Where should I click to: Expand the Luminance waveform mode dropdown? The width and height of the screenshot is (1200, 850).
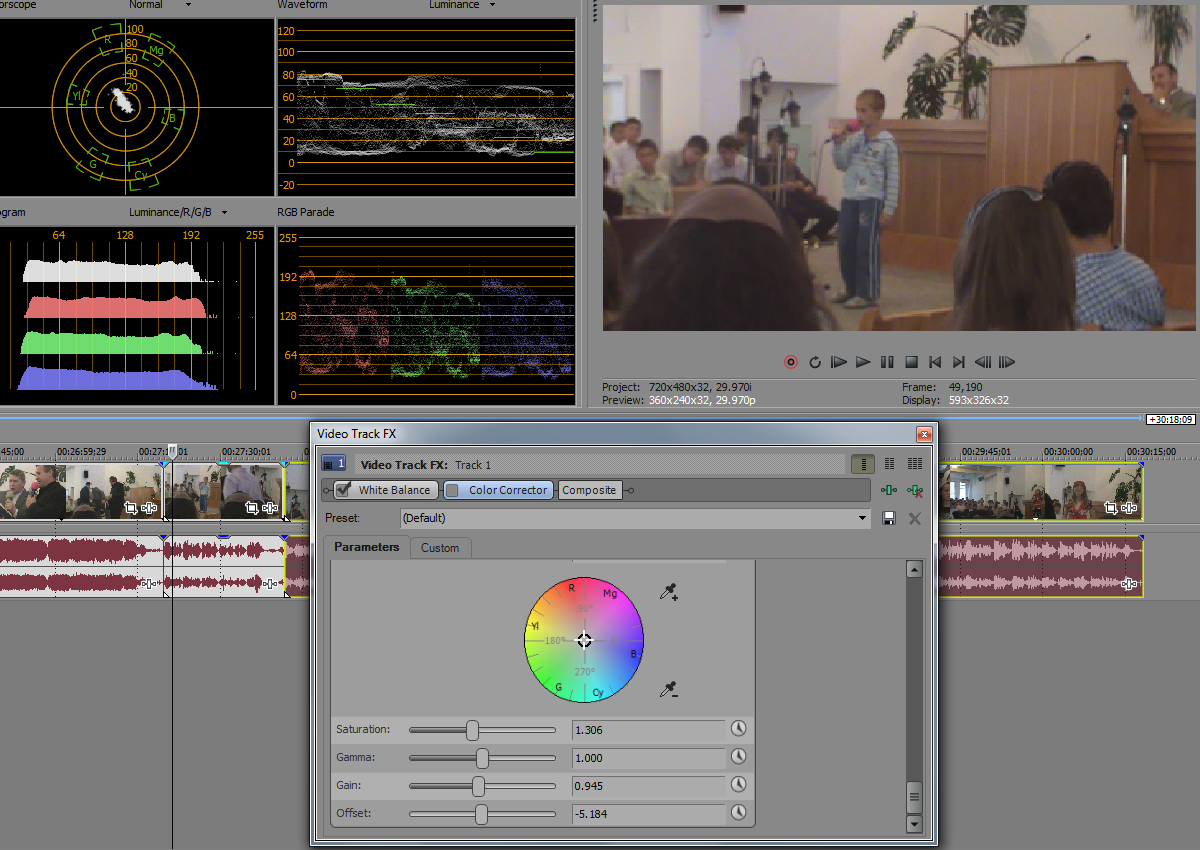pyautogui.click(x=491, y=5)
